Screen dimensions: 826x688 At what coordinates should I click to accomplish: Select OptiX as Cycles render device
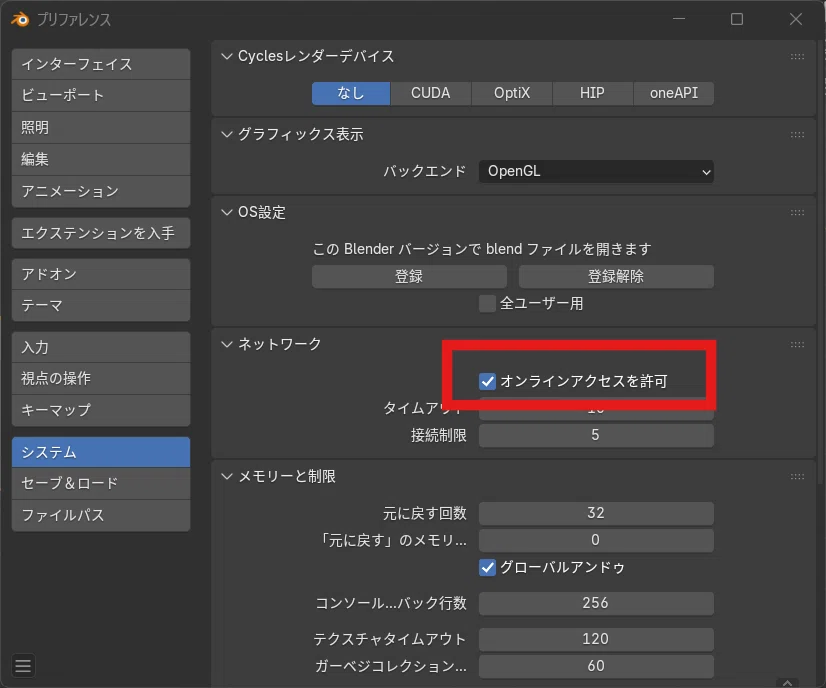tap(512, 93)
